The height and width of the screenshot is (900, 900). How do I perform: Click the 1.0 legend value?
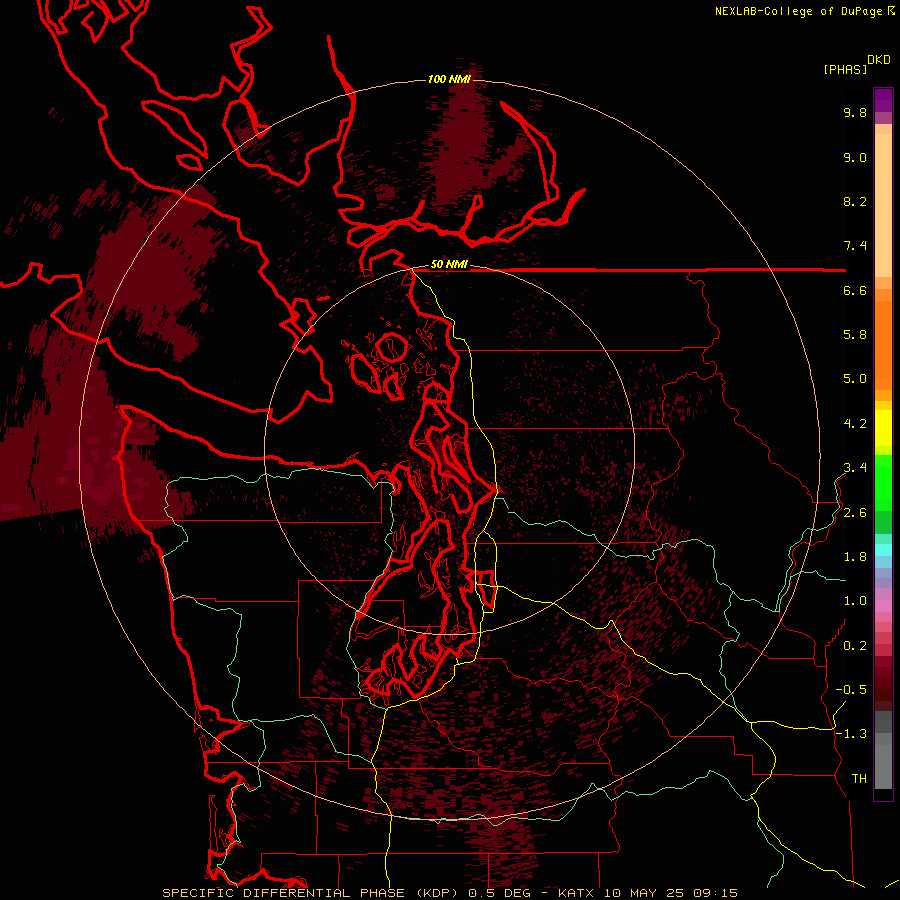(x=855, y=601)
